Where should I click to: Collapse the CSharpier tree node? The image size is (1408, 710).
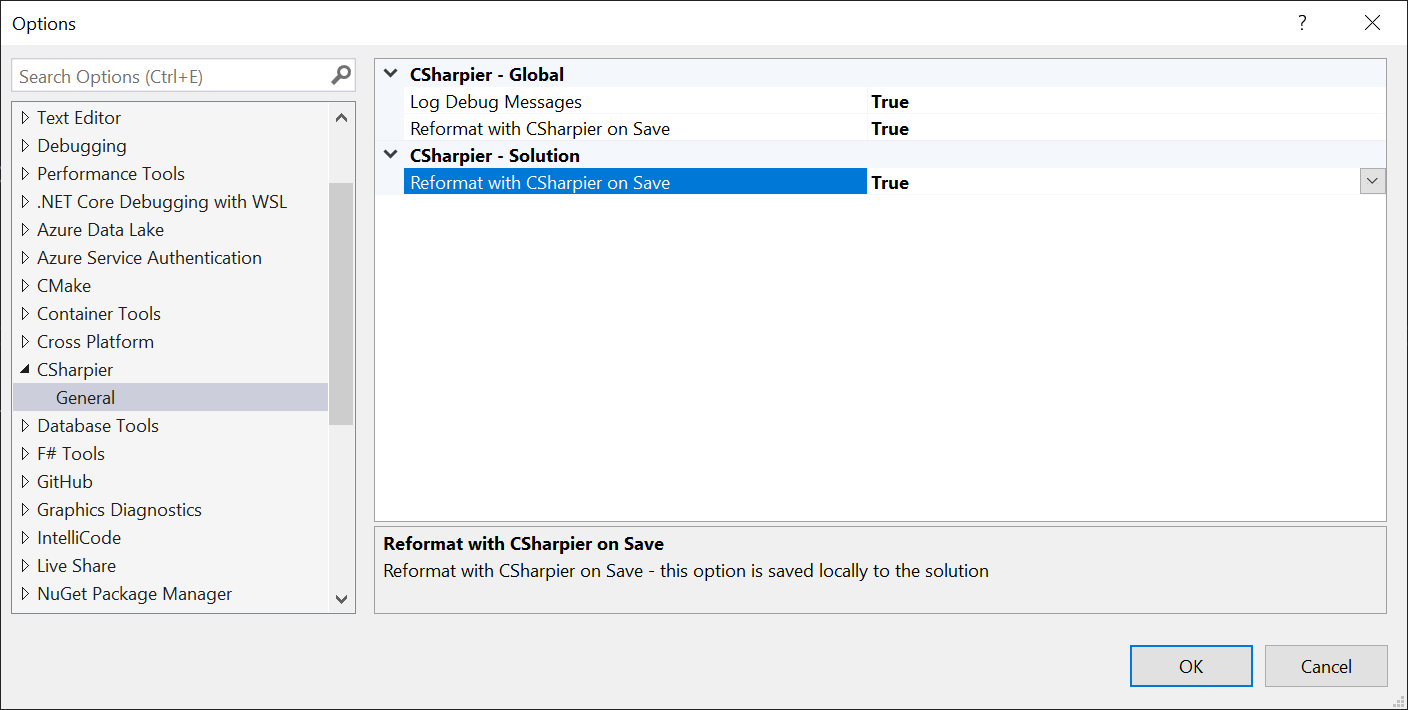pyautogui.click(x=24, y=369)
